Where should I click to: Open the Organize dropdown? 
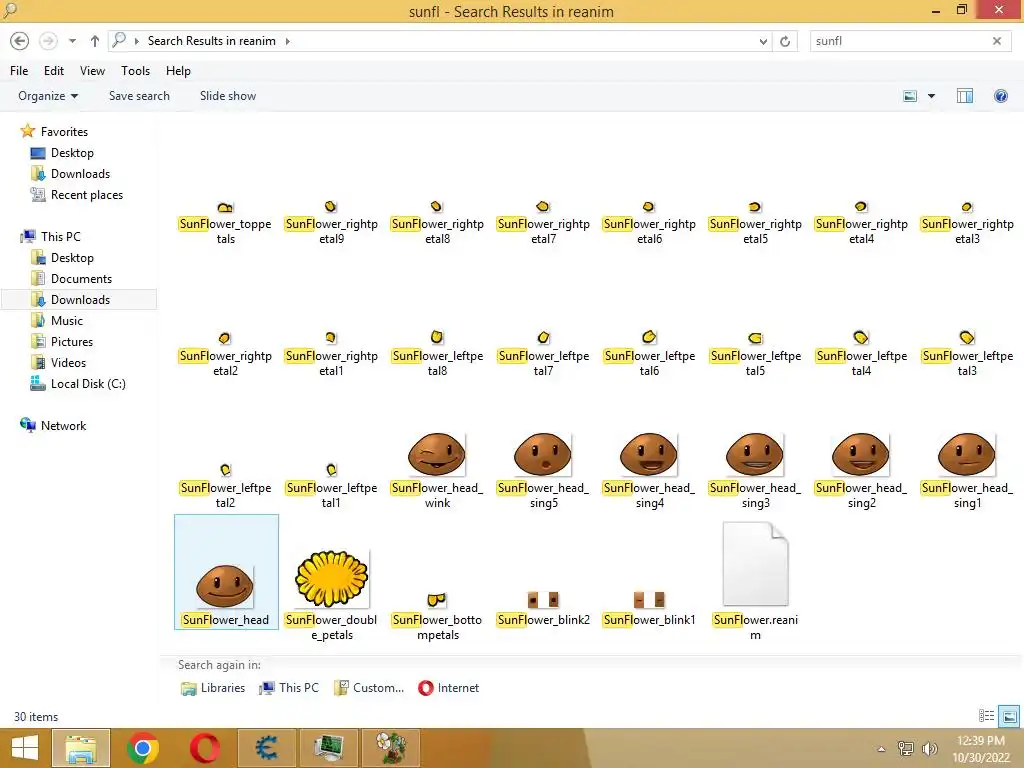click(x=48, y=96)
